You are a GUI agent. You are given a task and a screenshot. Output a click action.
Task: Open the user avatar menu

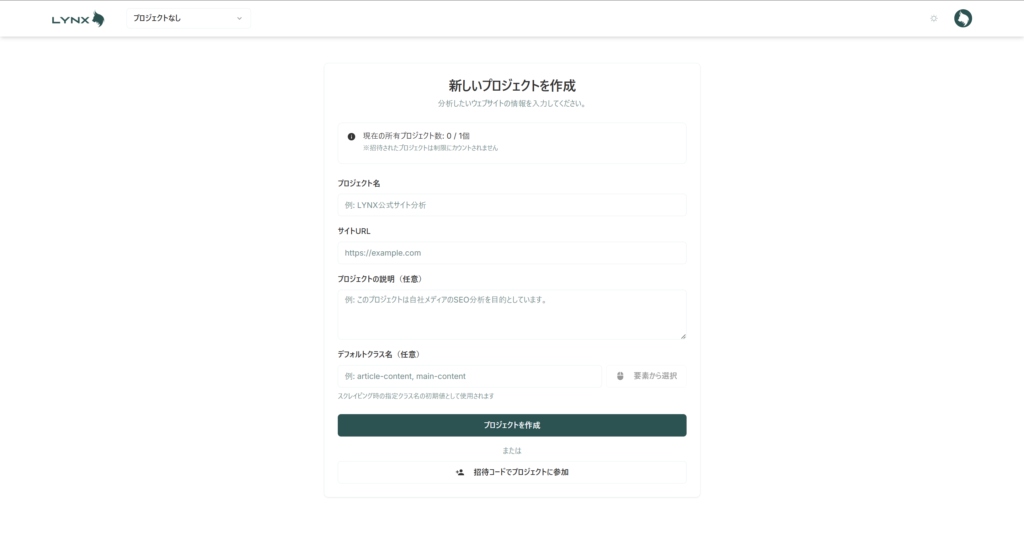coord(963,18)
